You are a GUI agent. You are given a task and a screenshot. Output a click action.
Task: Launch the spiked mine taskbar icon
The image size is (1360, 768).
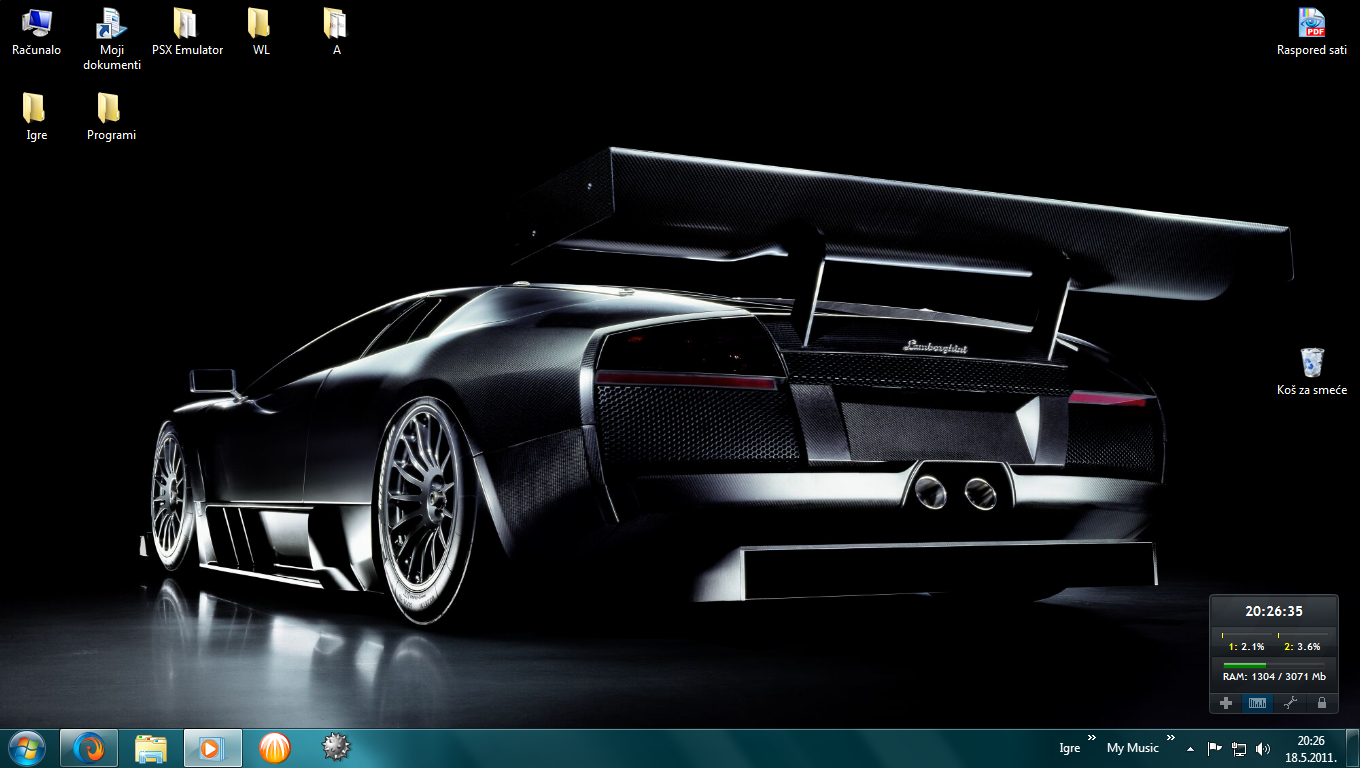(337, 747)
